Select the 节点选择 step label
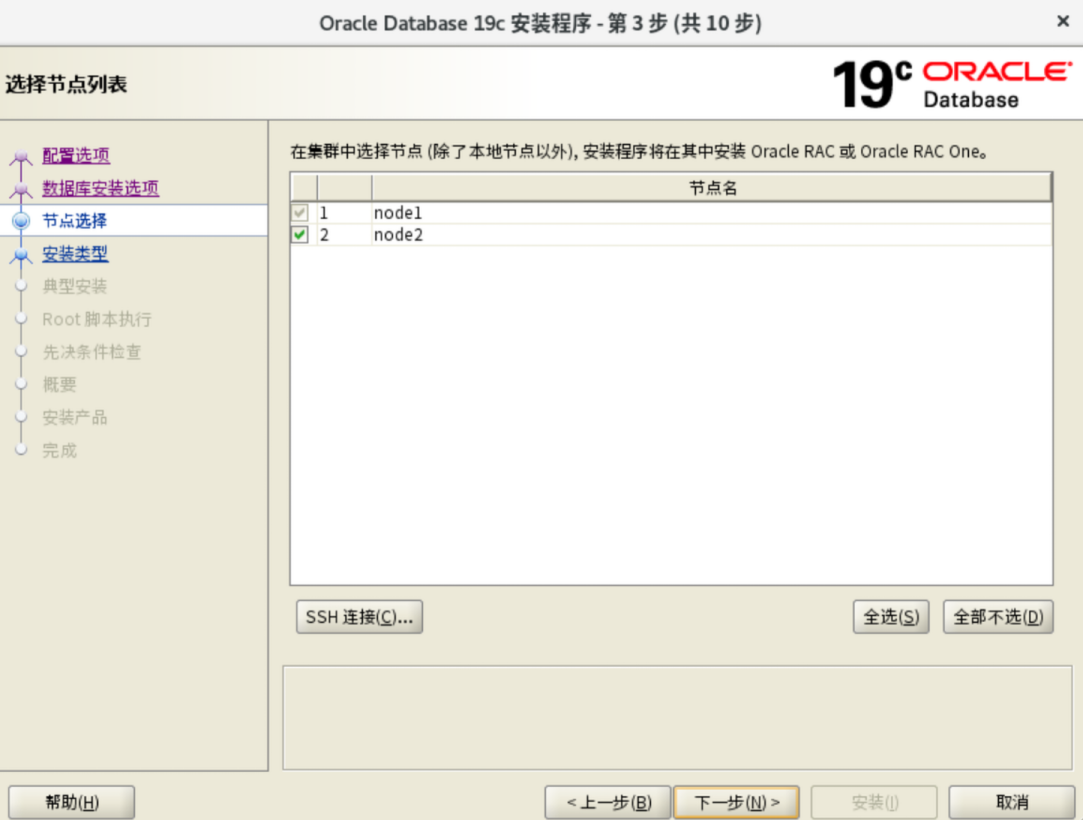 [74, 221]
